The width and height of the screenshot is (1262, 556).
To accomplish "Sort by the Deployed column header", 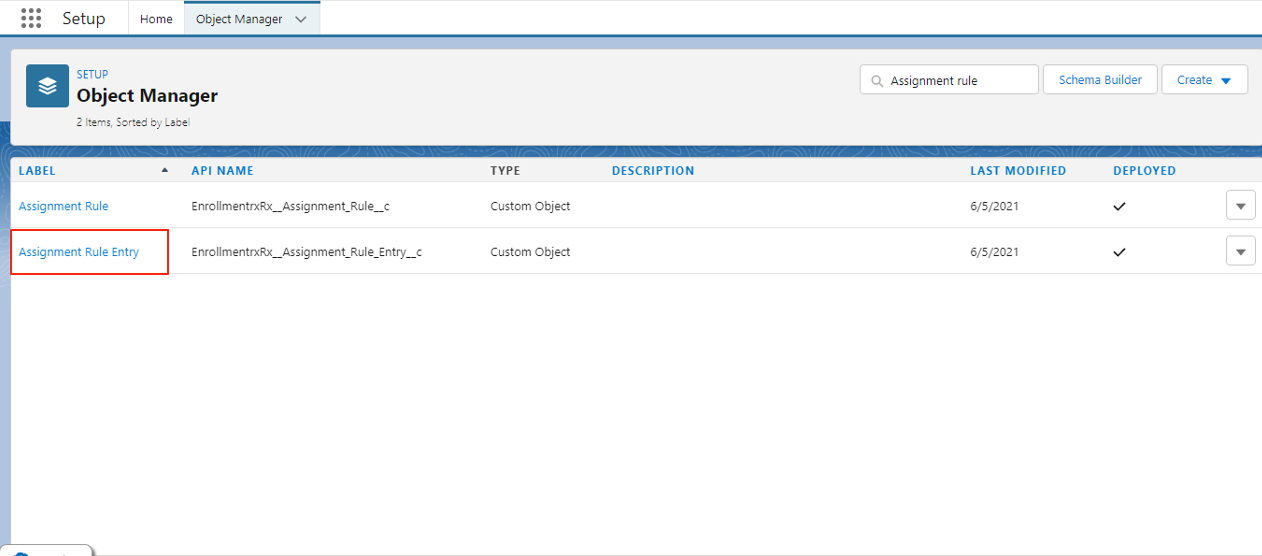I will click(x=1144, y=171).
